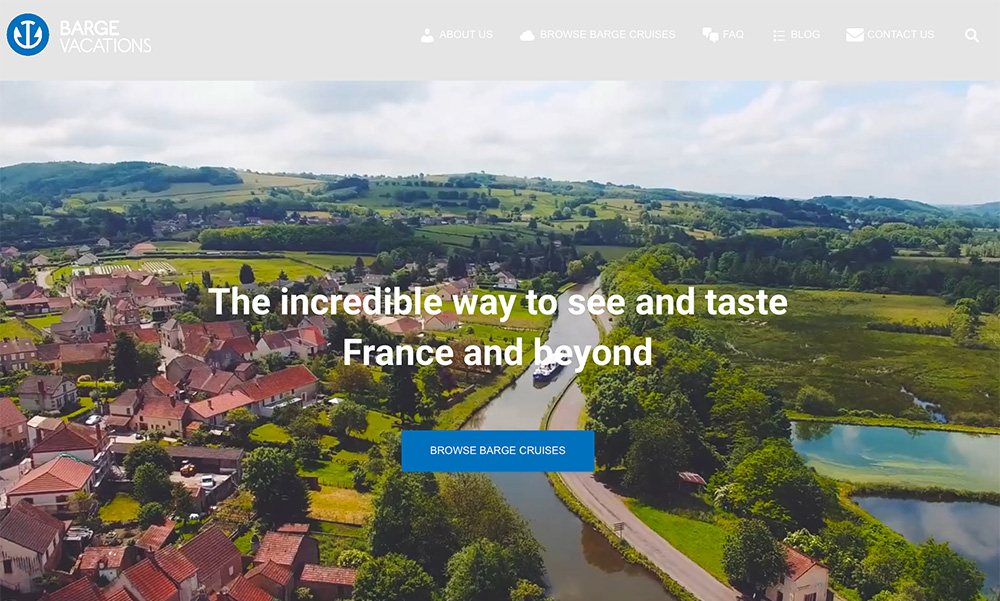This screenshot has width=1000, height=601.
Task: Click the blue Browse Barge Cruises button
Action: pos(497,450)
